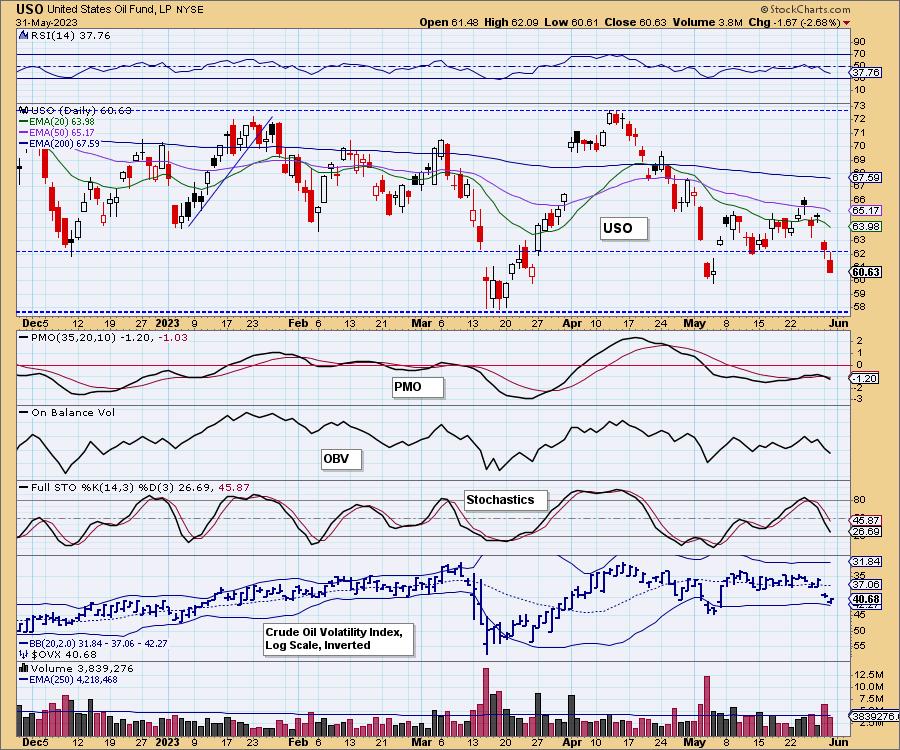Screen dimensions: 900x750
Task: Click the volume bars icon before Volume 3,839,276
Action: 24,668
